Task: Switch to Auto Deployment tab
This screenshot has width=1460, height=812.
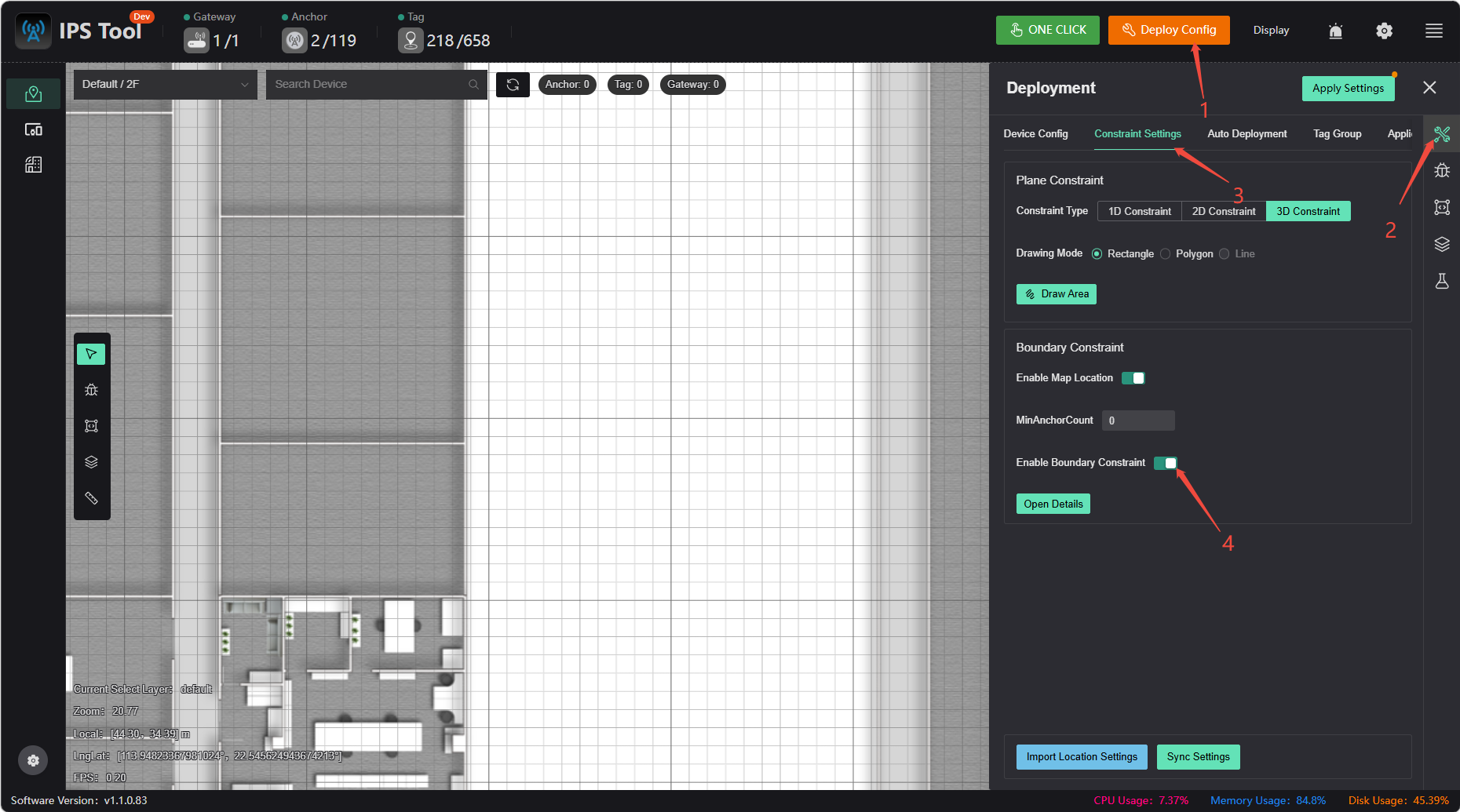Action: click(x=1246, y=134)
